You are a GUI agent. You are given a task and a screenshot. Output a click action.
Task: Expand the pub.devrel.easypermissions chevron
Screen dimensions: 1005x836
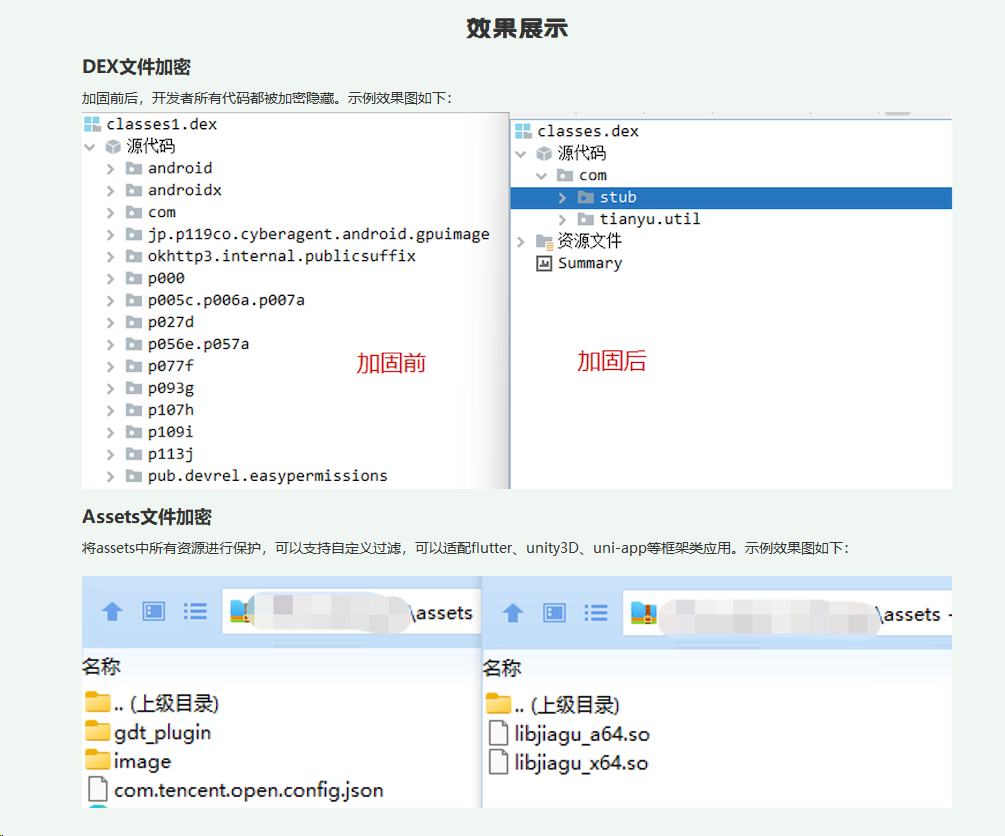110,476
